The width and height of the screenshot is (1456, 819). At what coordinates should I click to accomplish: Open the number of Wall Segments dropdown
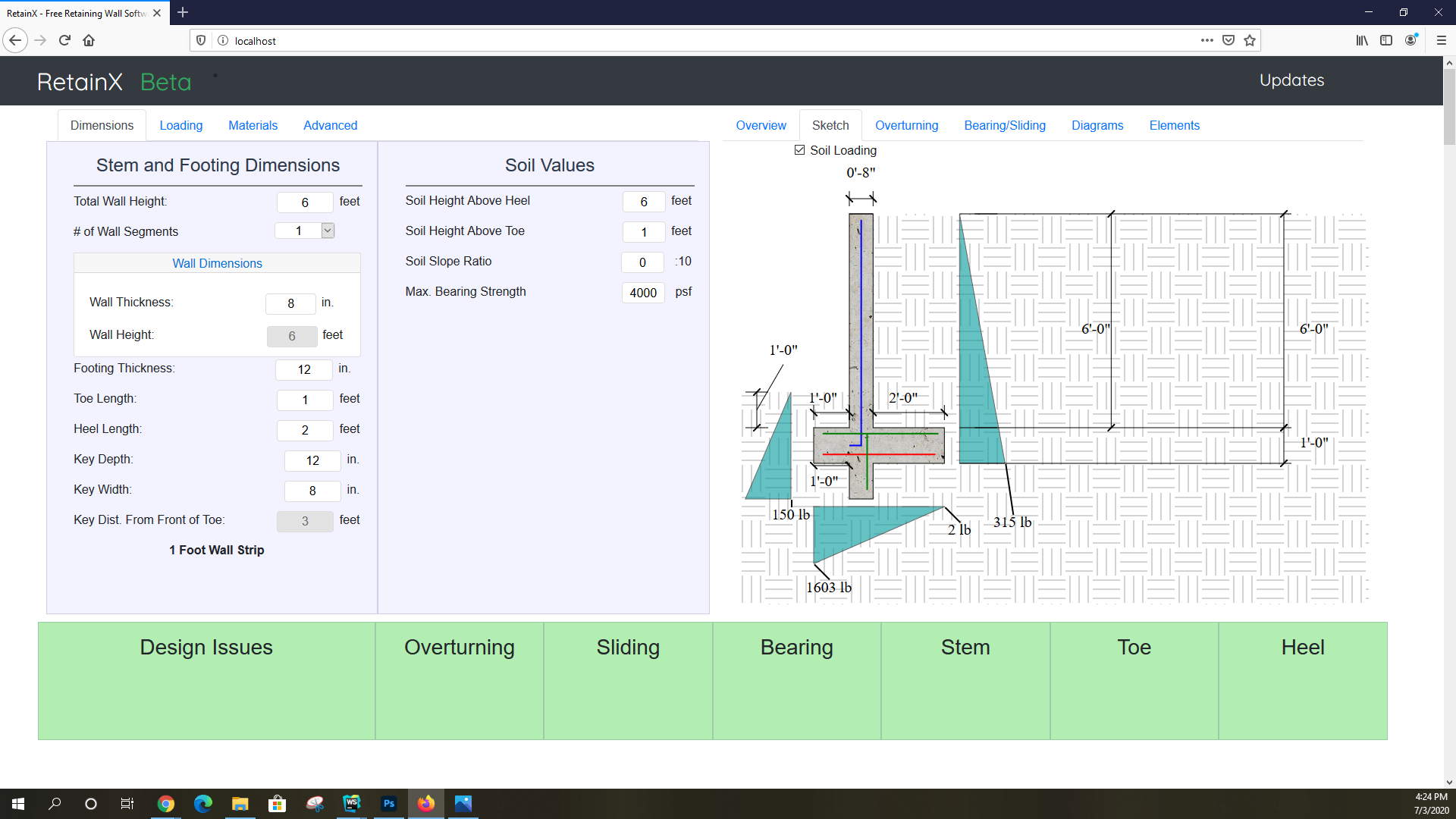coord(328,231)
